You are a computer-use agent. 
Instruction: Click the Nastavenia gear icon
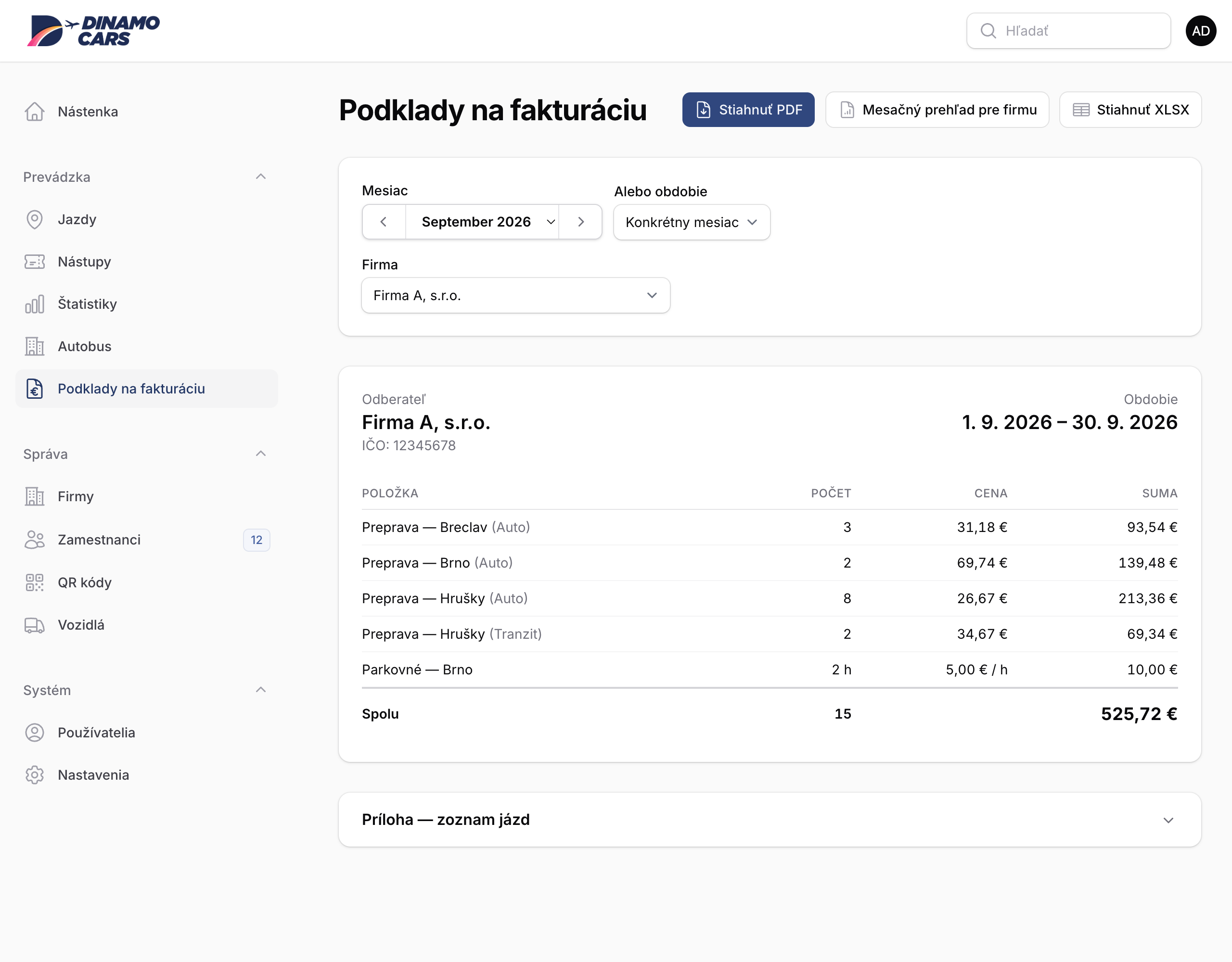(x=35, y=775)
